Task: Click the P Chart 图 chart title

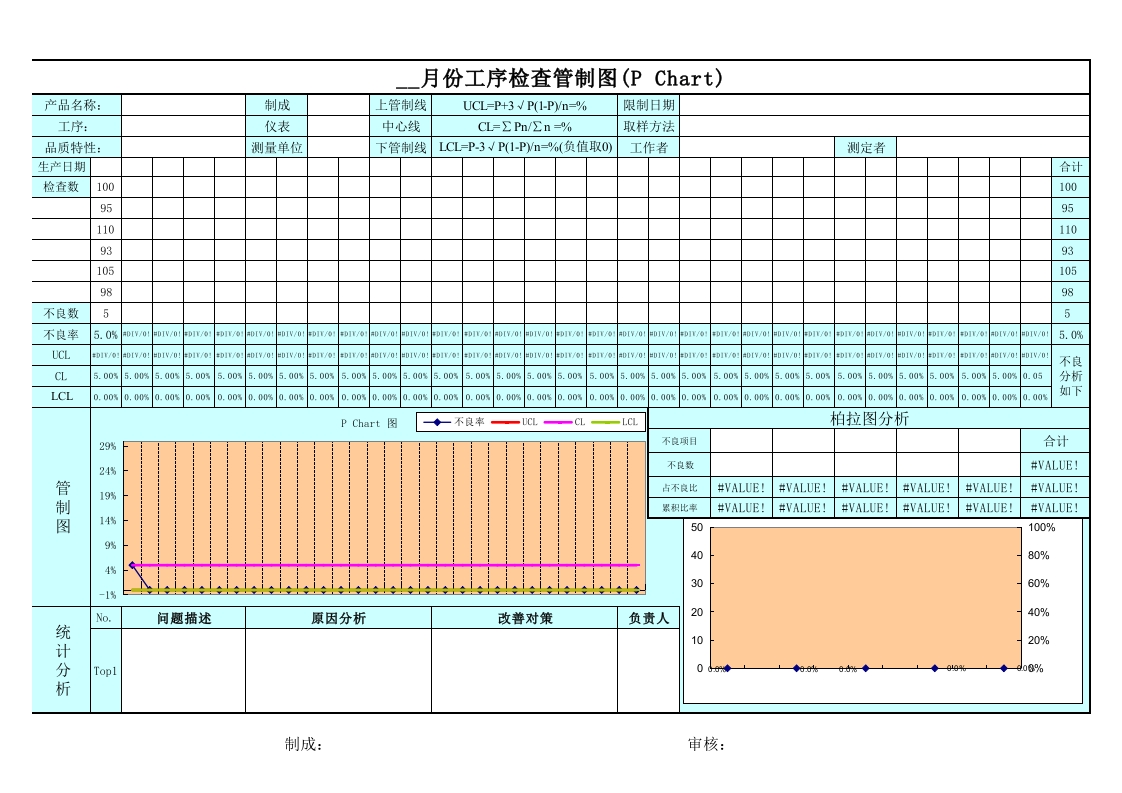Action: coord(370,422)
